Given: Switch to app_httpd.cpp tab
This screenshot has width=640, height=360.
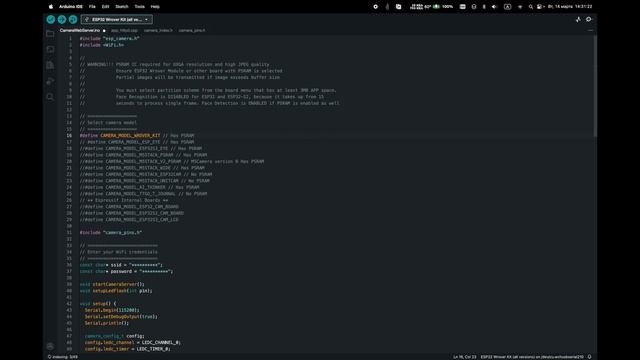Looking at the screenshot, I should [x=124, y=30].
